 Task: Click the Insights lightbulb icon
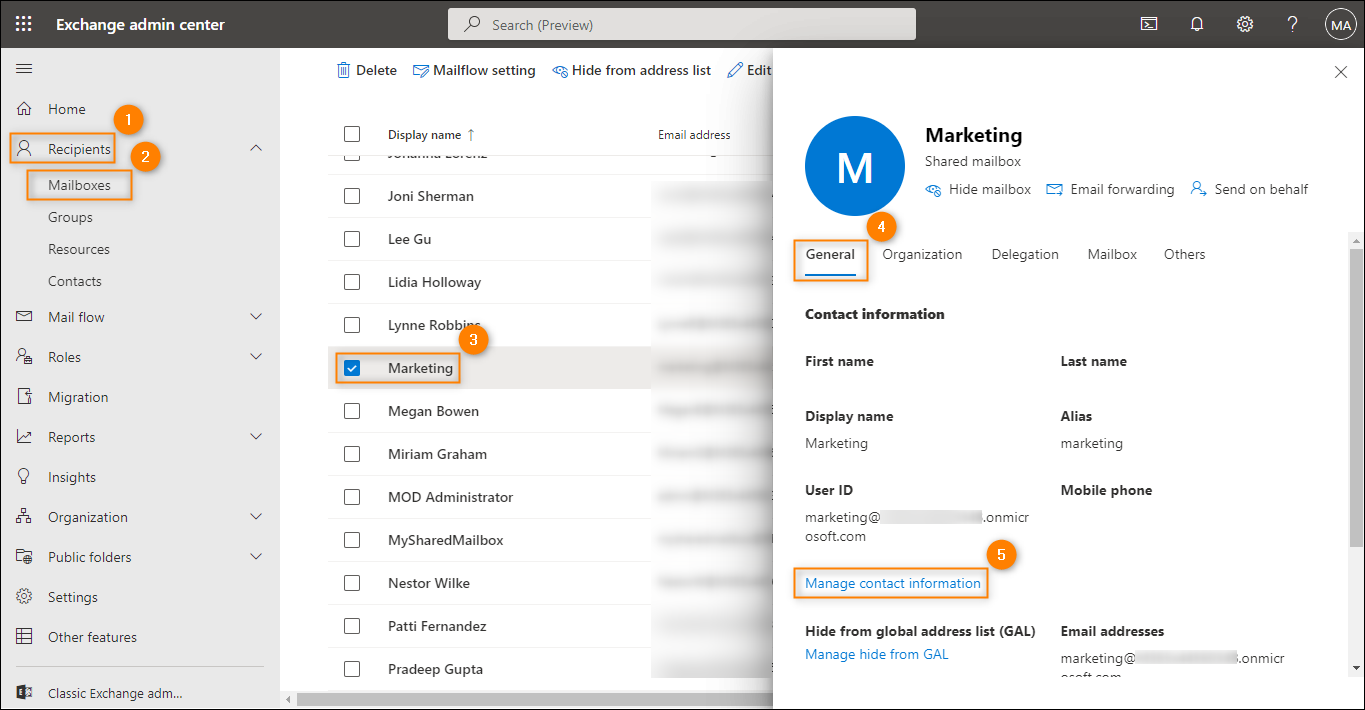tap(25, 477)
